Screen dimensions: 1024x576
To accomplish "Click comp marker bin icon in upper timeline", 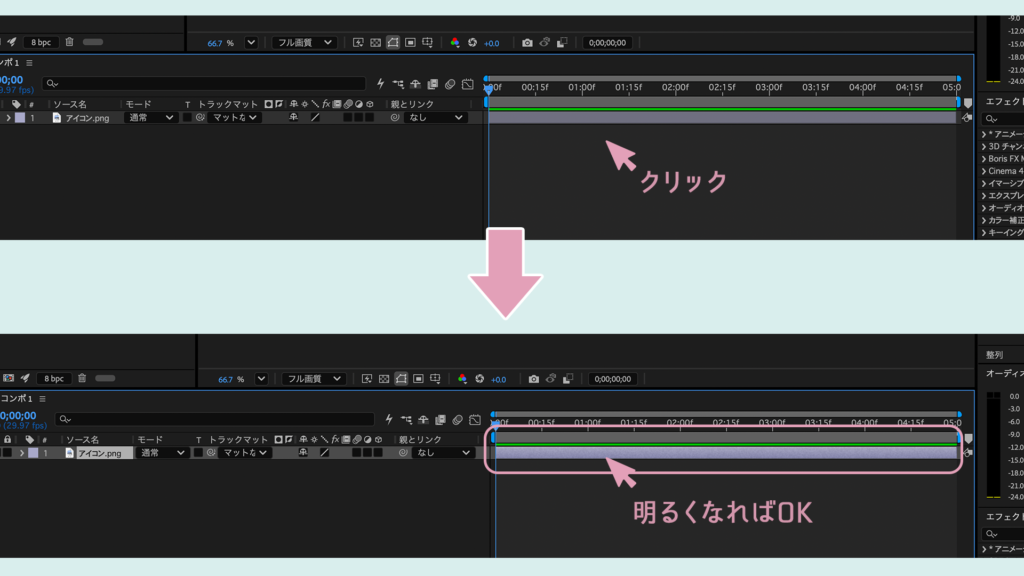I will (x=968, y=103).
